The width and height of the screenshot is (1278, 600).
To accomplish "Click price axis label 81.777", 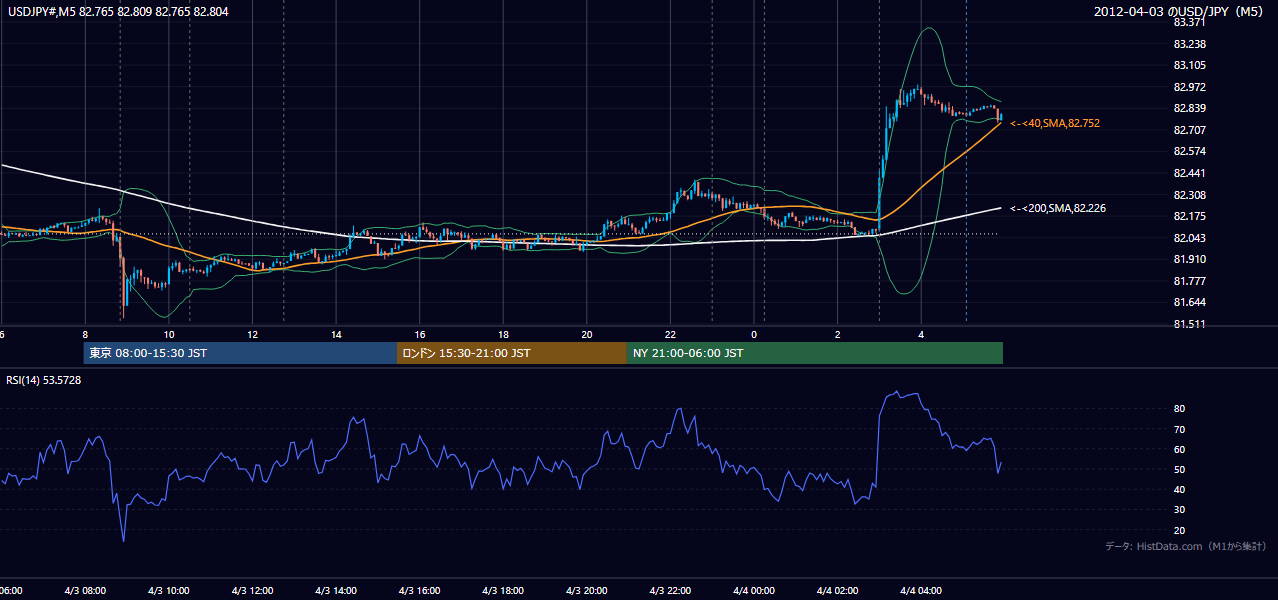I will 1189,281.
